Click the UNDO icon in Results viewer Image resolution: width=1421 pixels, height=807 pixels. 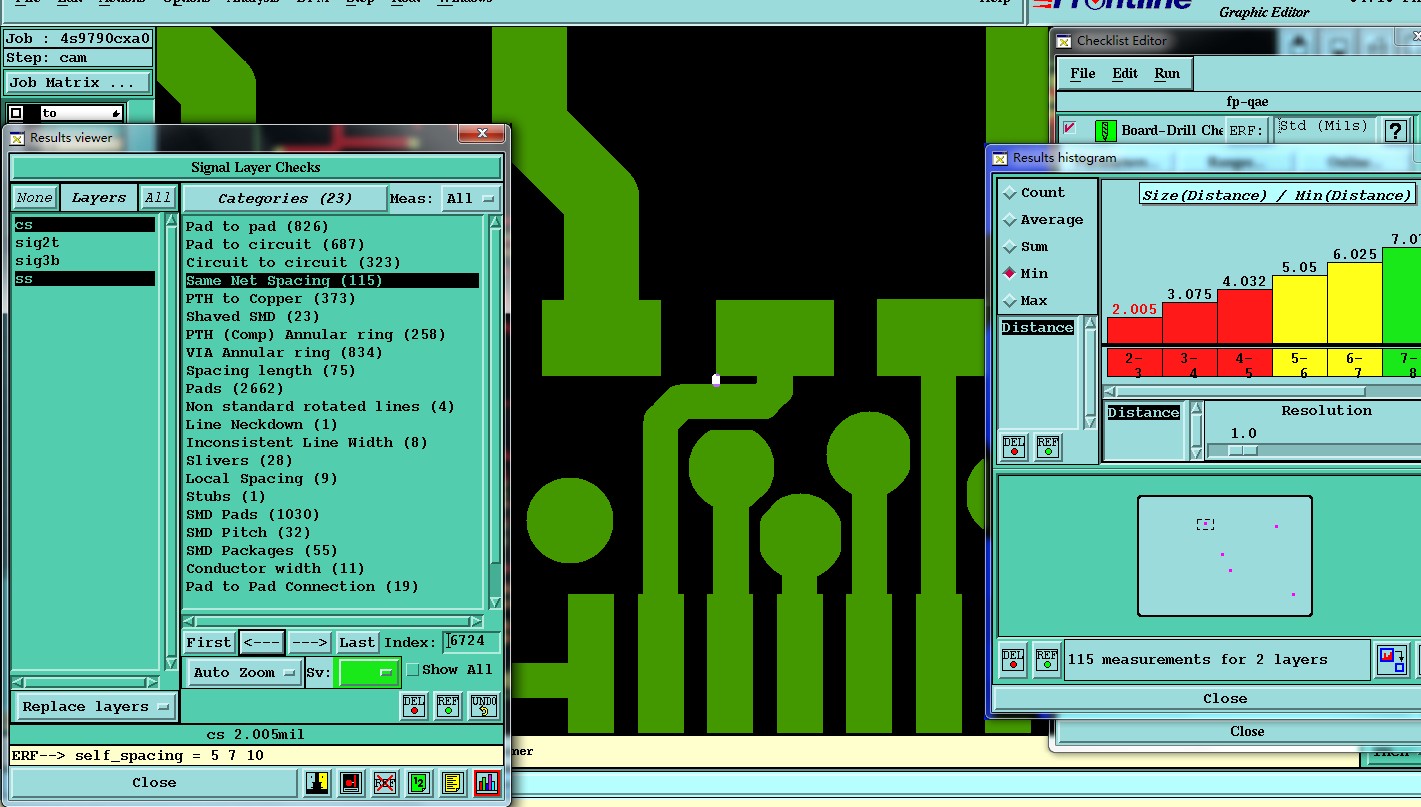pos(483,706)
